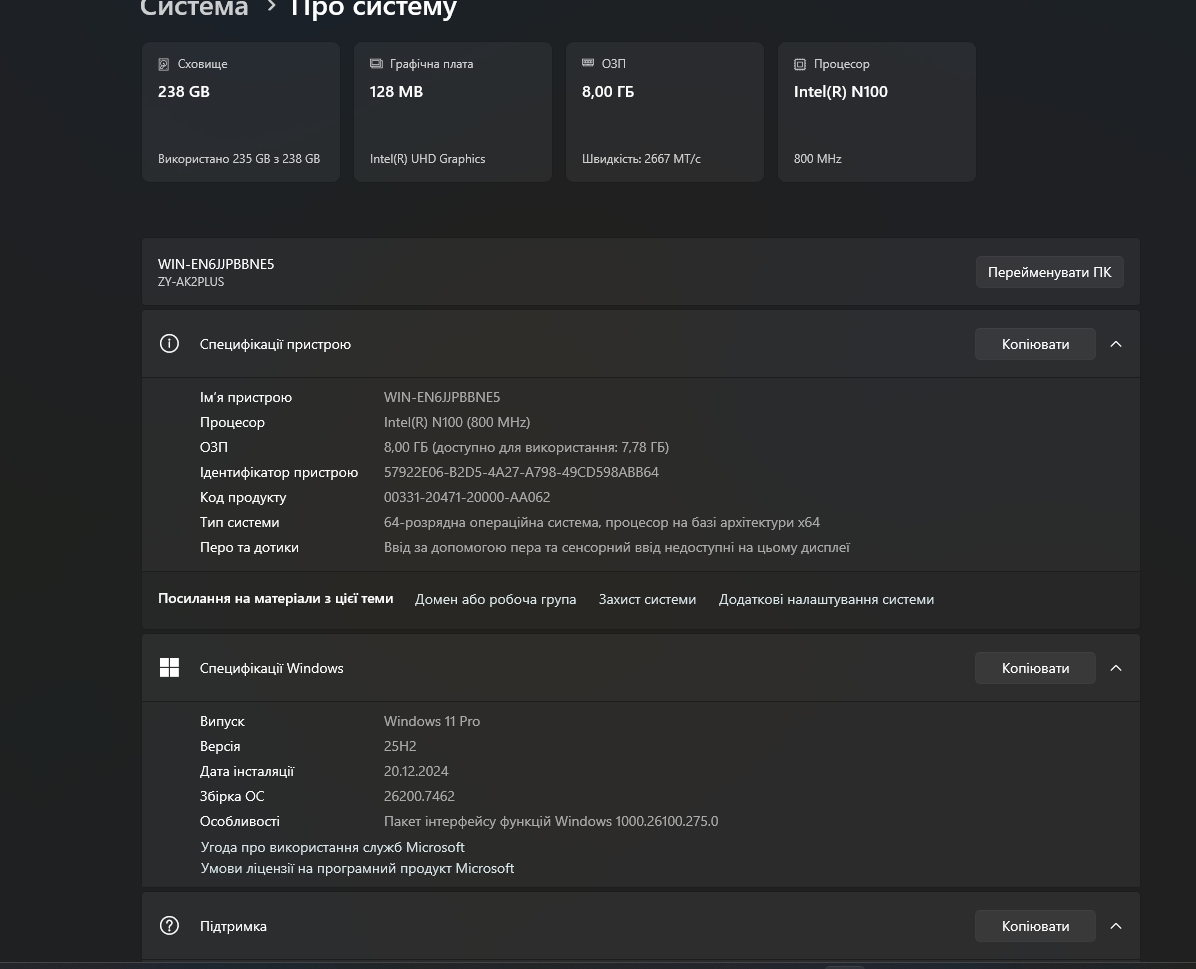Copy support info with Копіювати button
This screenshot has height=969, width=1196.
click(x=1035, y=926)
